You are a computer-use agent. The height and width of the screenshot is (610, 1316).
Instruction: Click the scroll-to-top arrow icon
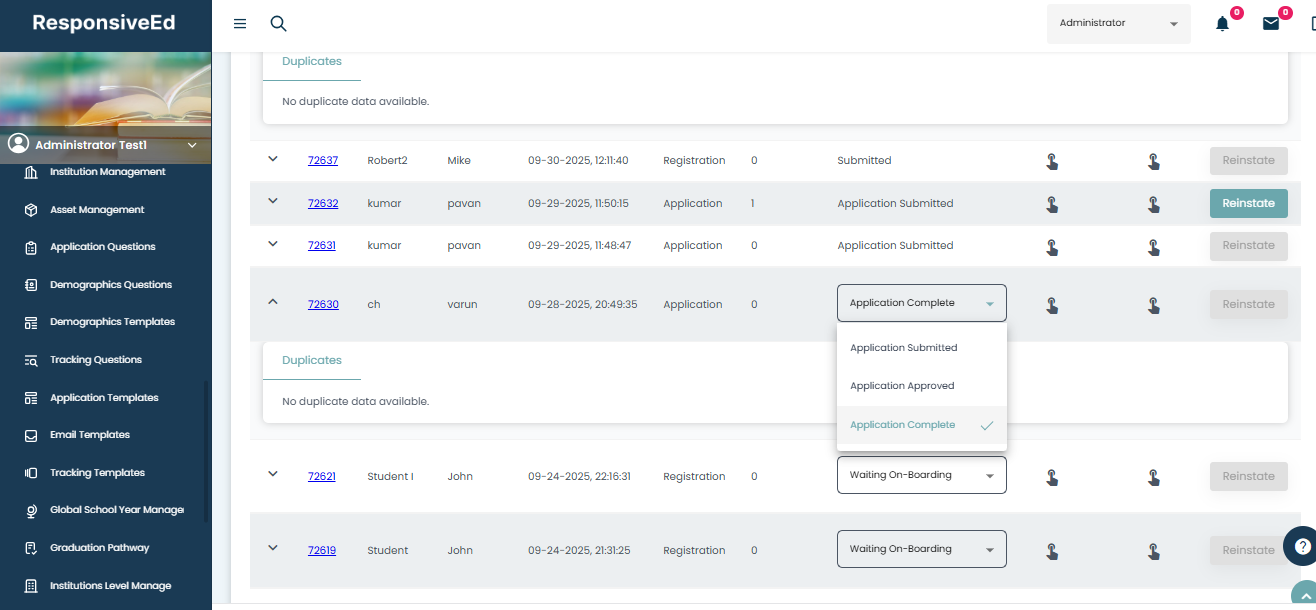1303,595
